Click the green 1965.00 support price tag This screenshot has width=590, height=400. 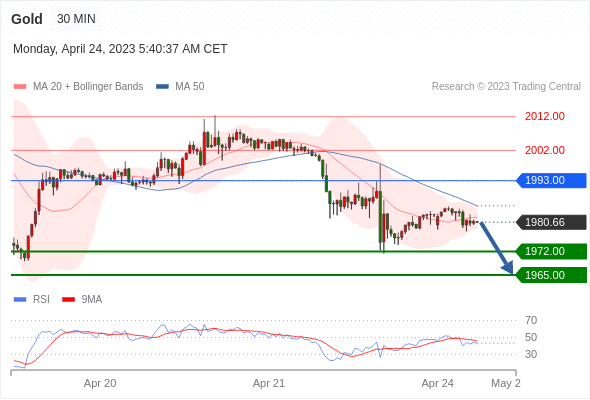tap(551, 275)
